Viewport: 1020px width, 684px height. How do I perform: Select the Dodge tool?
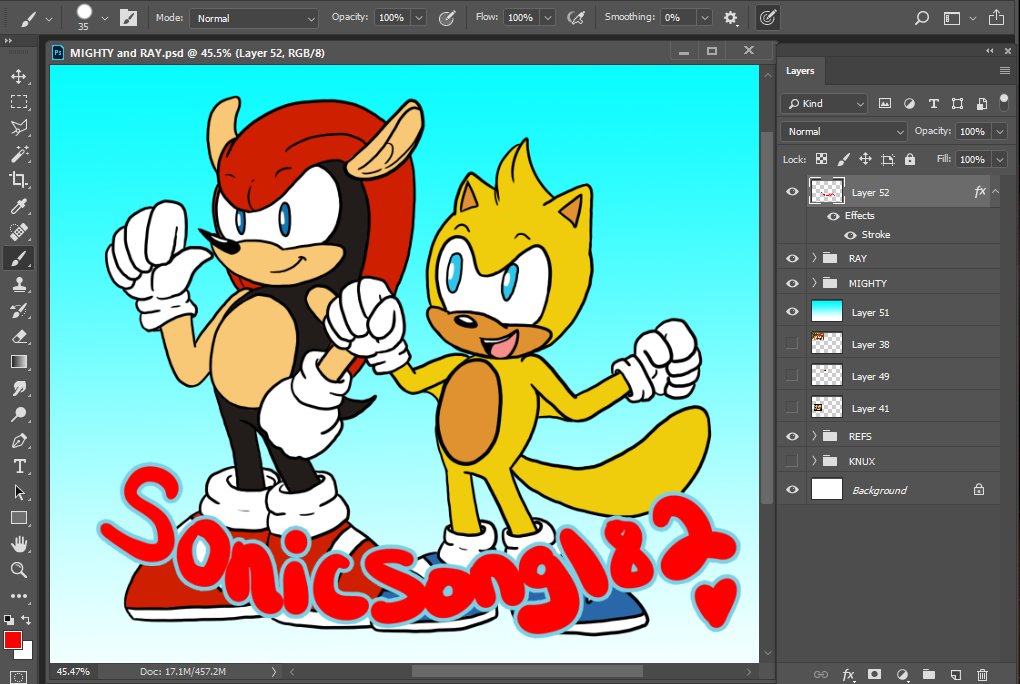point(19,415)
